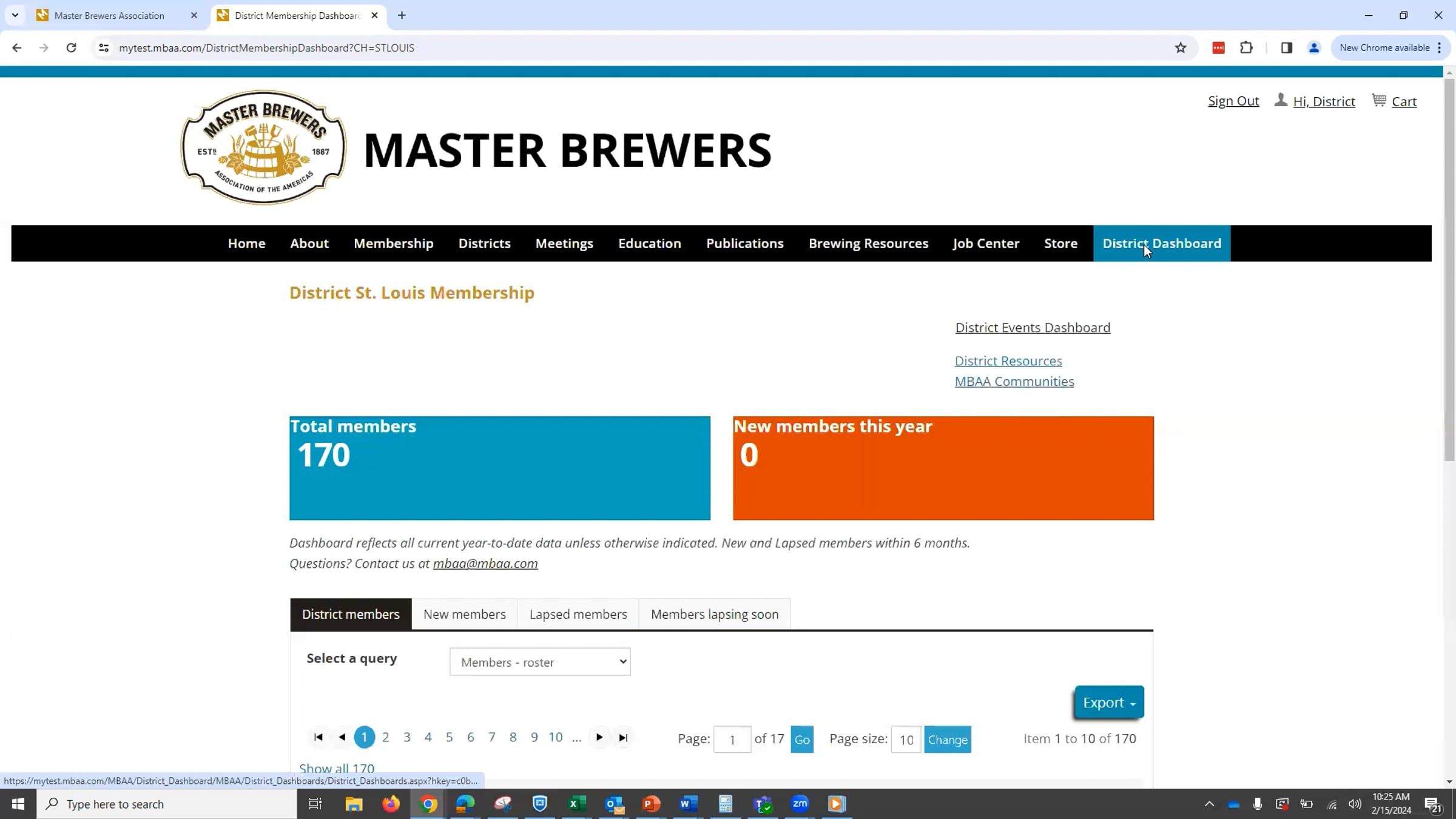This screenshot has width=1456, height=819.
Task: Open Brewing Resources navigation menu
Action: click(868, 243)
